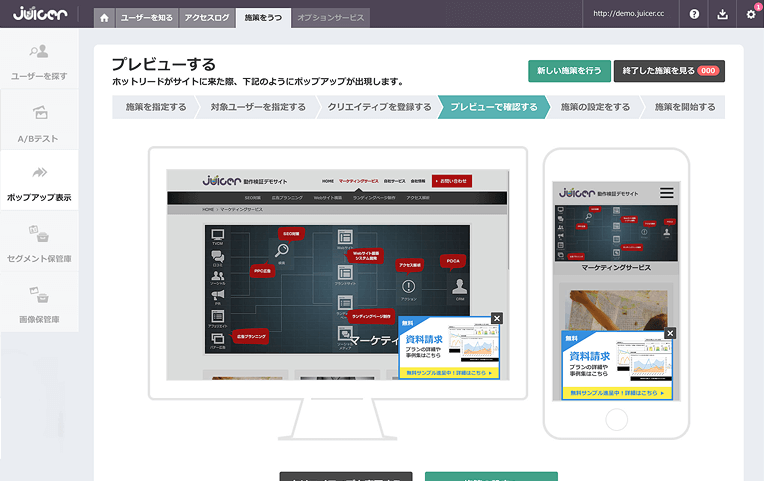Select ユーザーを探す in the sidebar
764x481 pixels.
39,62
